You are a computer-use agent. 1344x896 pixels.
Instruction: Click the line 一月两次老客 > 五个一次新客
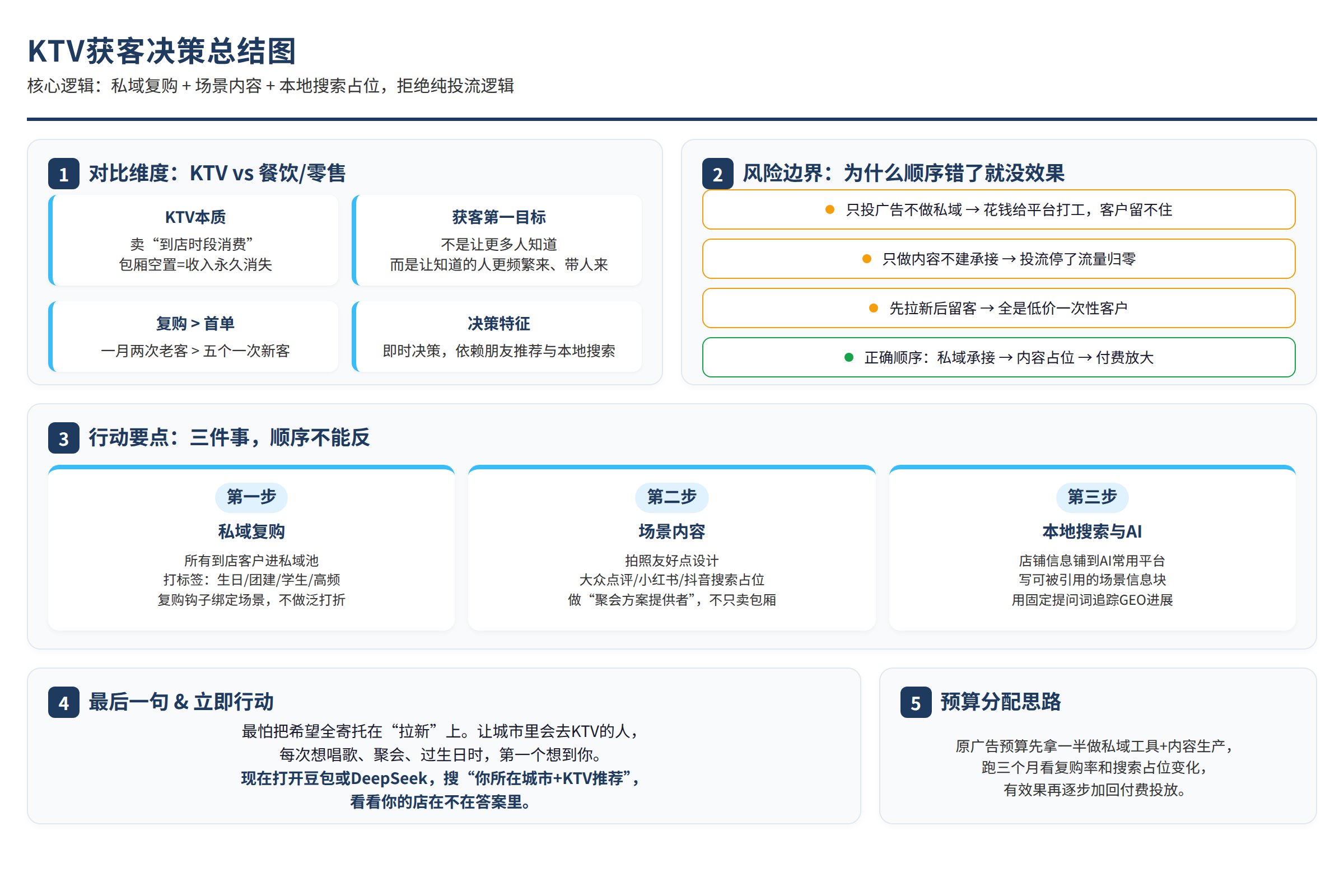(x=195, y=351)
